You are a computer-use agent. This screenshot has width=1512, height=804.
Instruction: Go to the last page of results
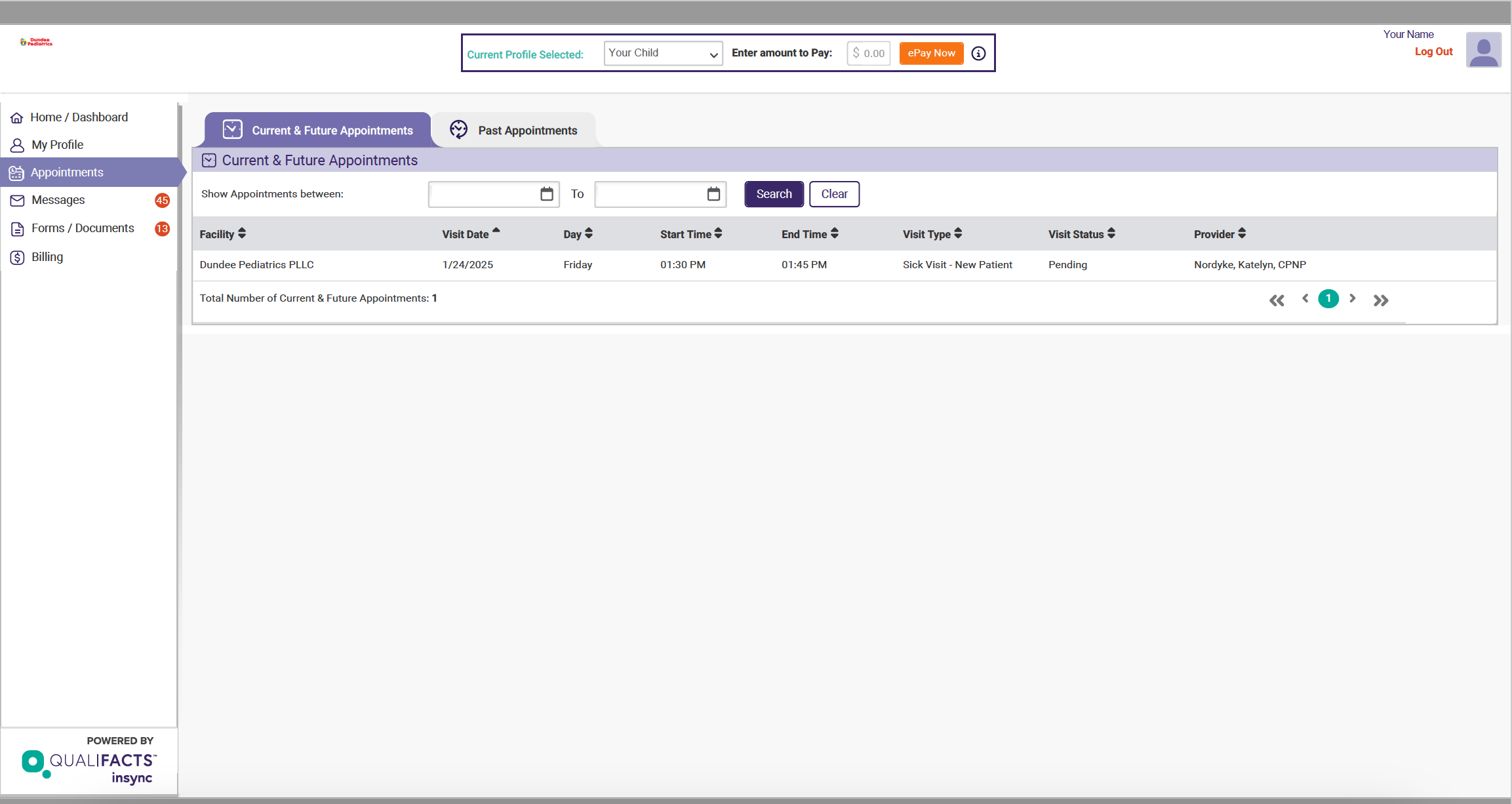1381,300
